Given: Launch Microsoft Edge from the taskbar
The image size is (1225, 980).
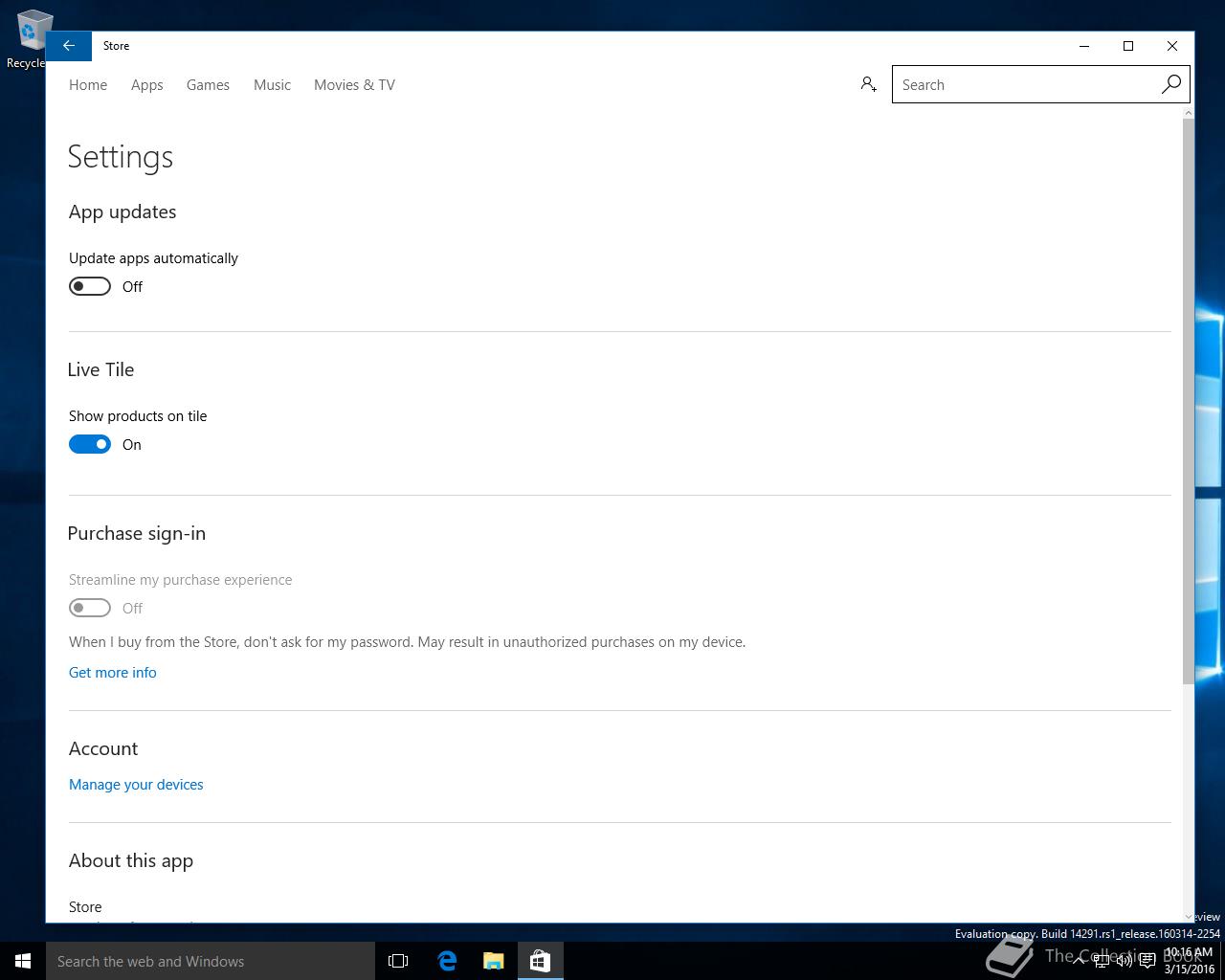Looking at the screenshot, I should (x=447, y=961).
